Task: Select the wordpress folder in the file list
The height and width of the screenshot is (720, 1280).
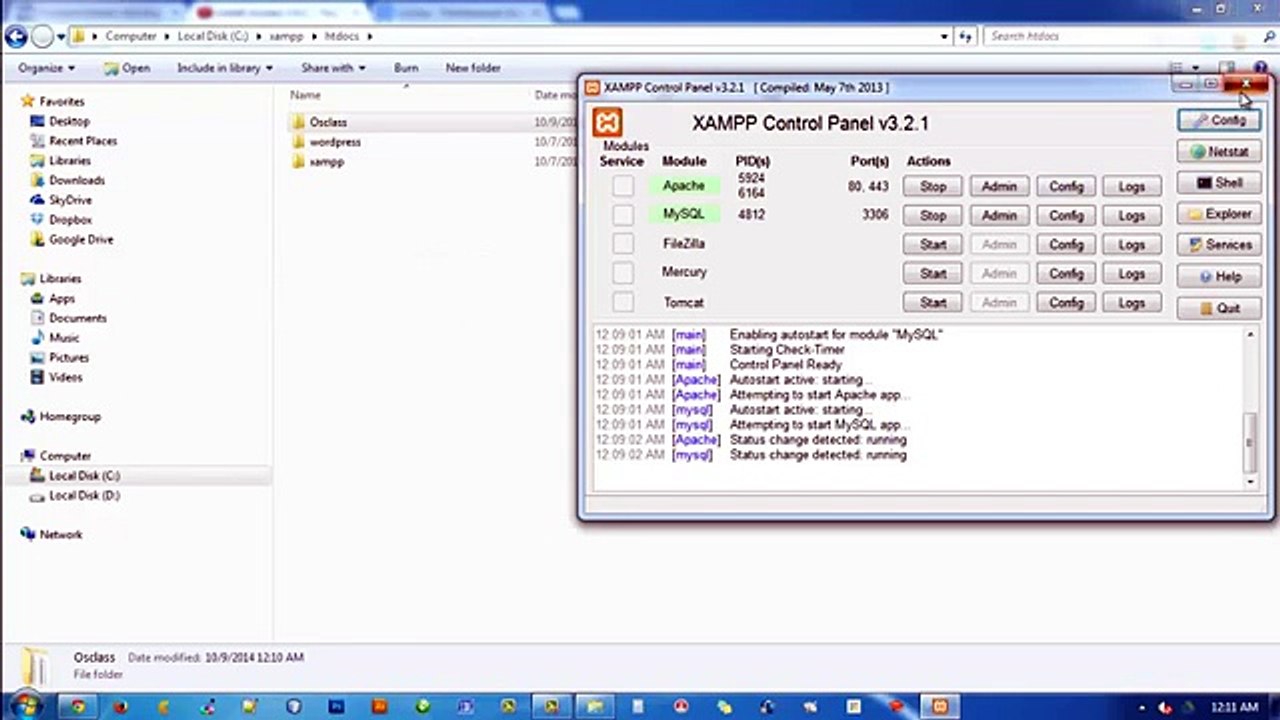Action: click(x=335, y=142)
